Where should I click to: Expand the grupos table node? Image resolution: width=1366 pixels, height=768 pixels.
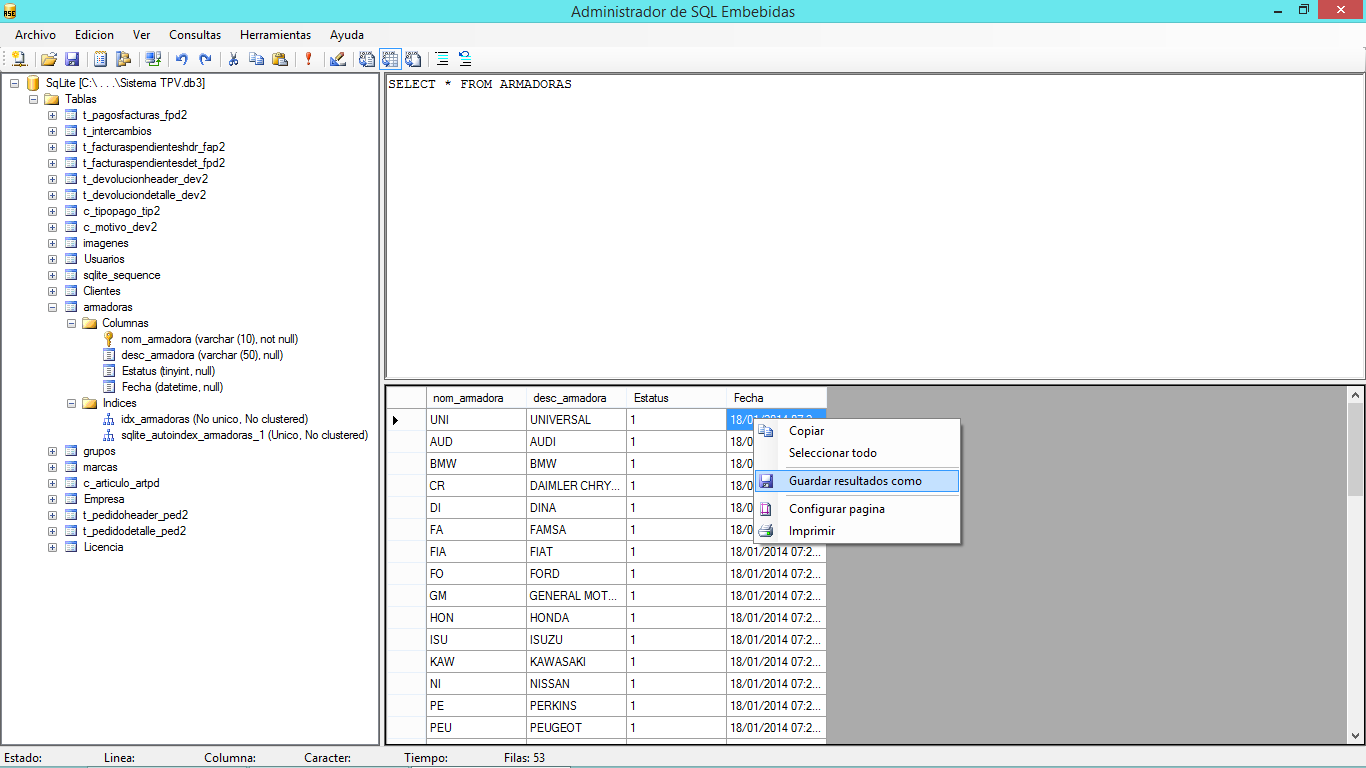pyautogui.click(x=52, y=451)
